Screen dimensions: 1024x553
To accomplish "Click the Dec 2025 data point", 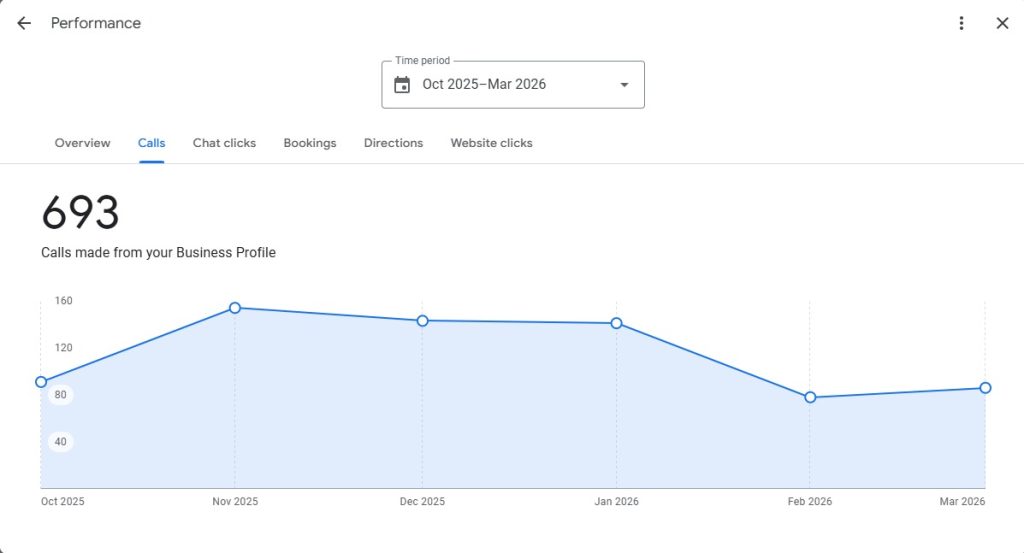I will pos(422,321).
